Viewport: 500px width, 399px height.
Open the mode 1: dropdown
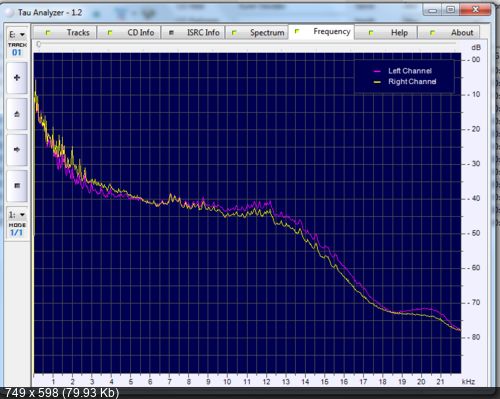17,215
